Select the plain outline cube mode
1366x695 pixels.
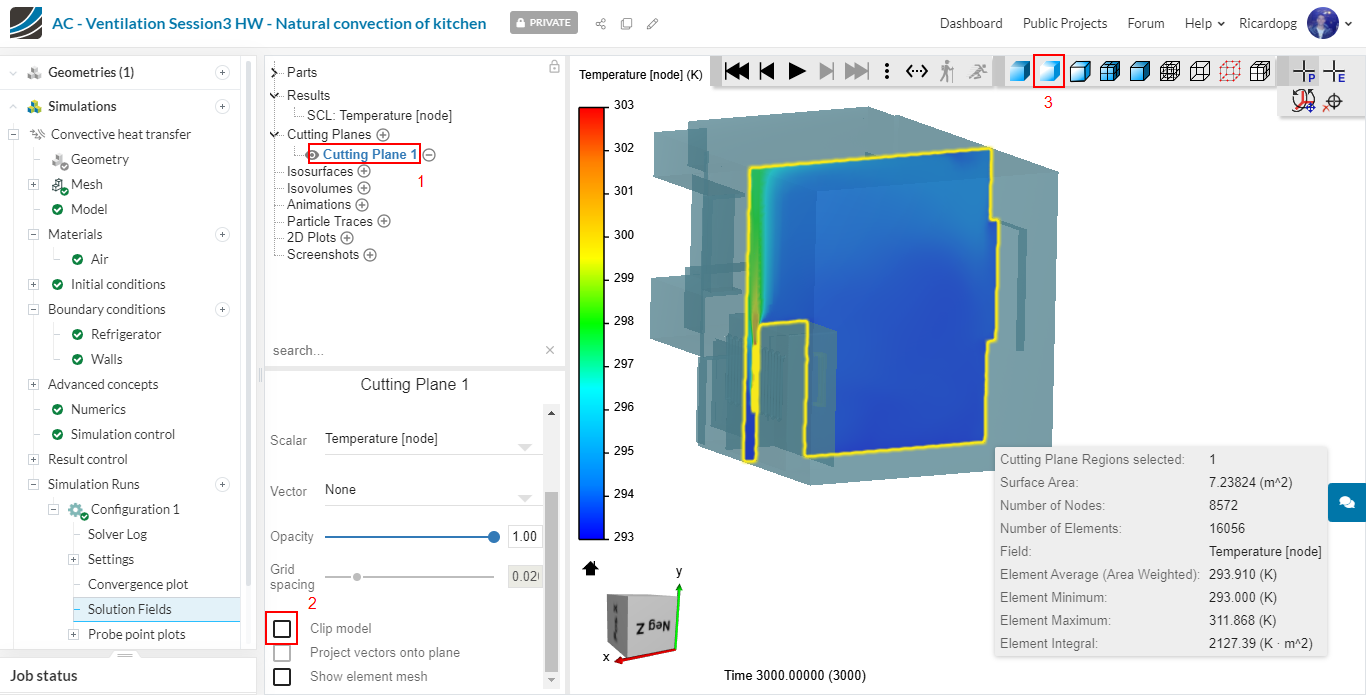(x=1200, y=71)
